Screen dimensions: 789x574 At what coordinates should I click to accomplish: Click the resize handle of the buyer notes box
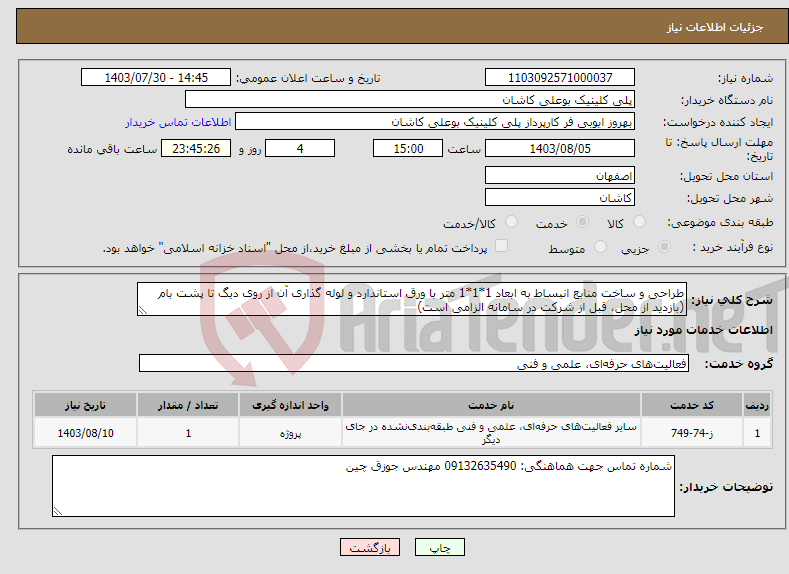click(57, 512)
